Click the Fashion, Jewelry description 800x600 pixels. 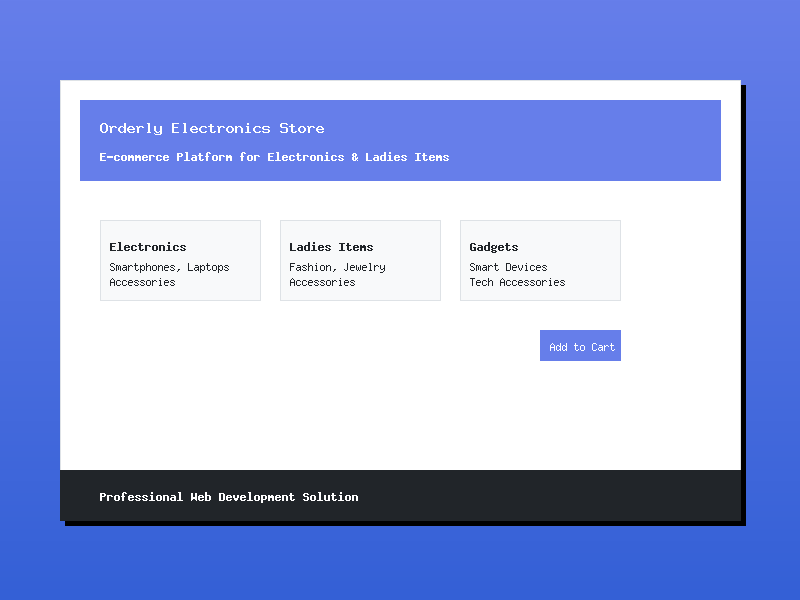point(336,267)
